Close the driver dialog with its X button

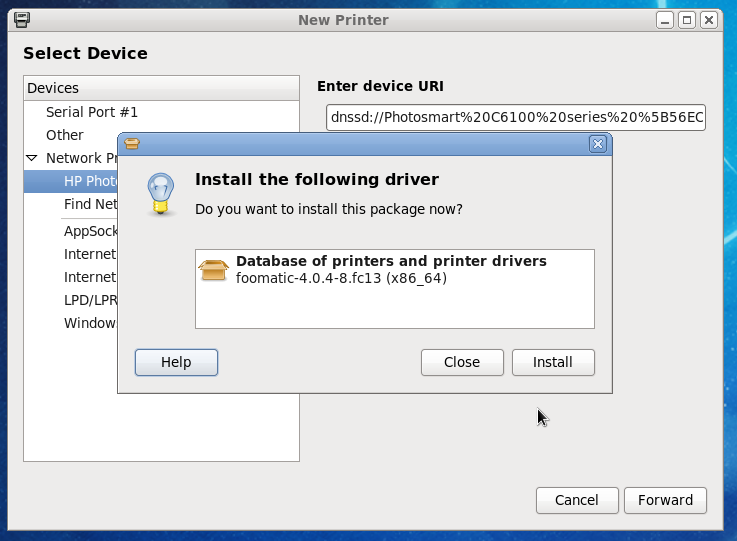click(x=598, y=144)
